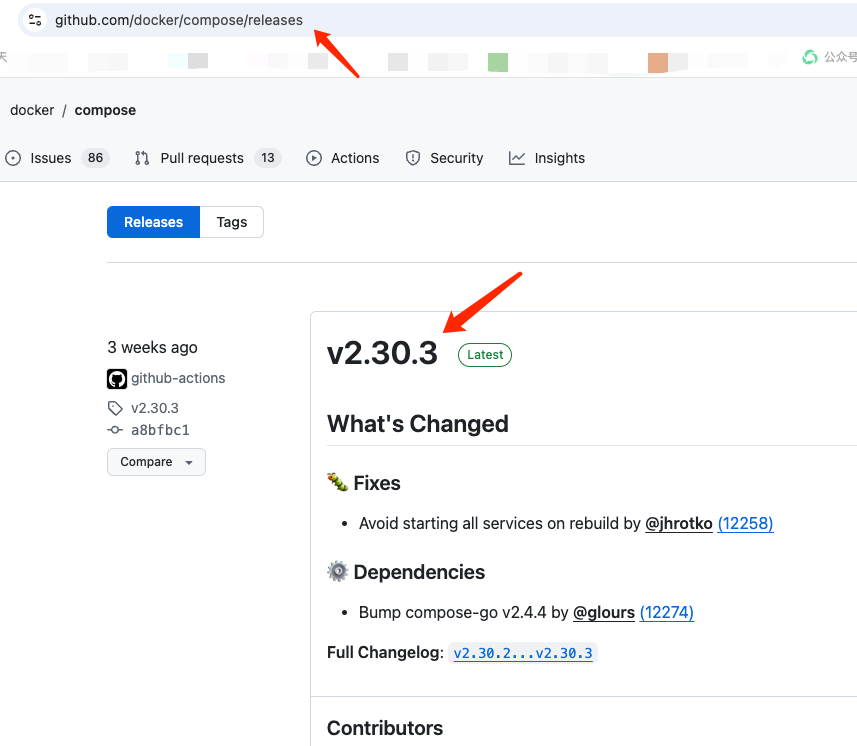Image resolution: width=857 pixels, height=746 pixels.
Task: Expand the Compare dropdown
Action: click(x=156, y=462)
